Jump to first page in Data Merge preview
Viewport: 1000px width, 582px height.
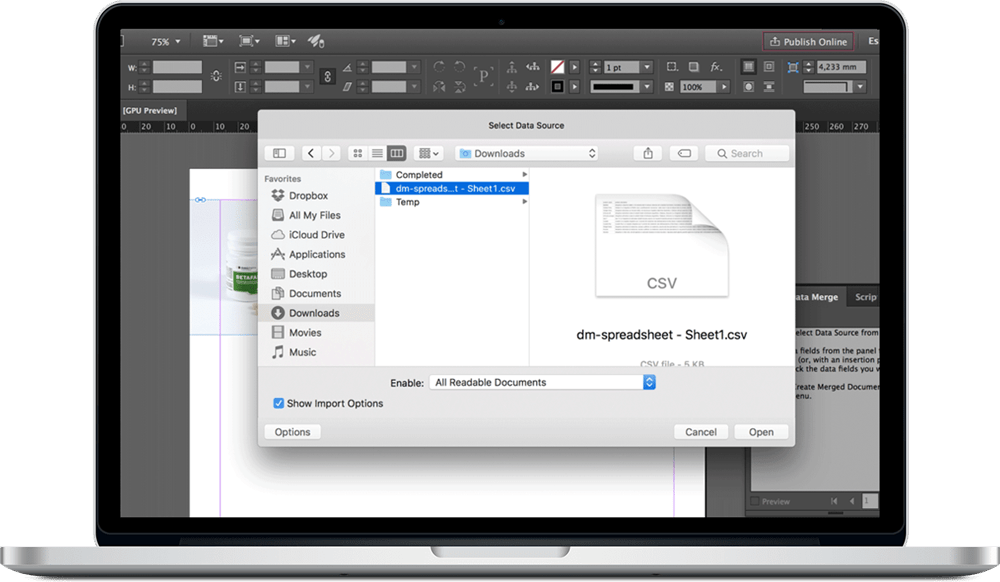coord(834,501)
